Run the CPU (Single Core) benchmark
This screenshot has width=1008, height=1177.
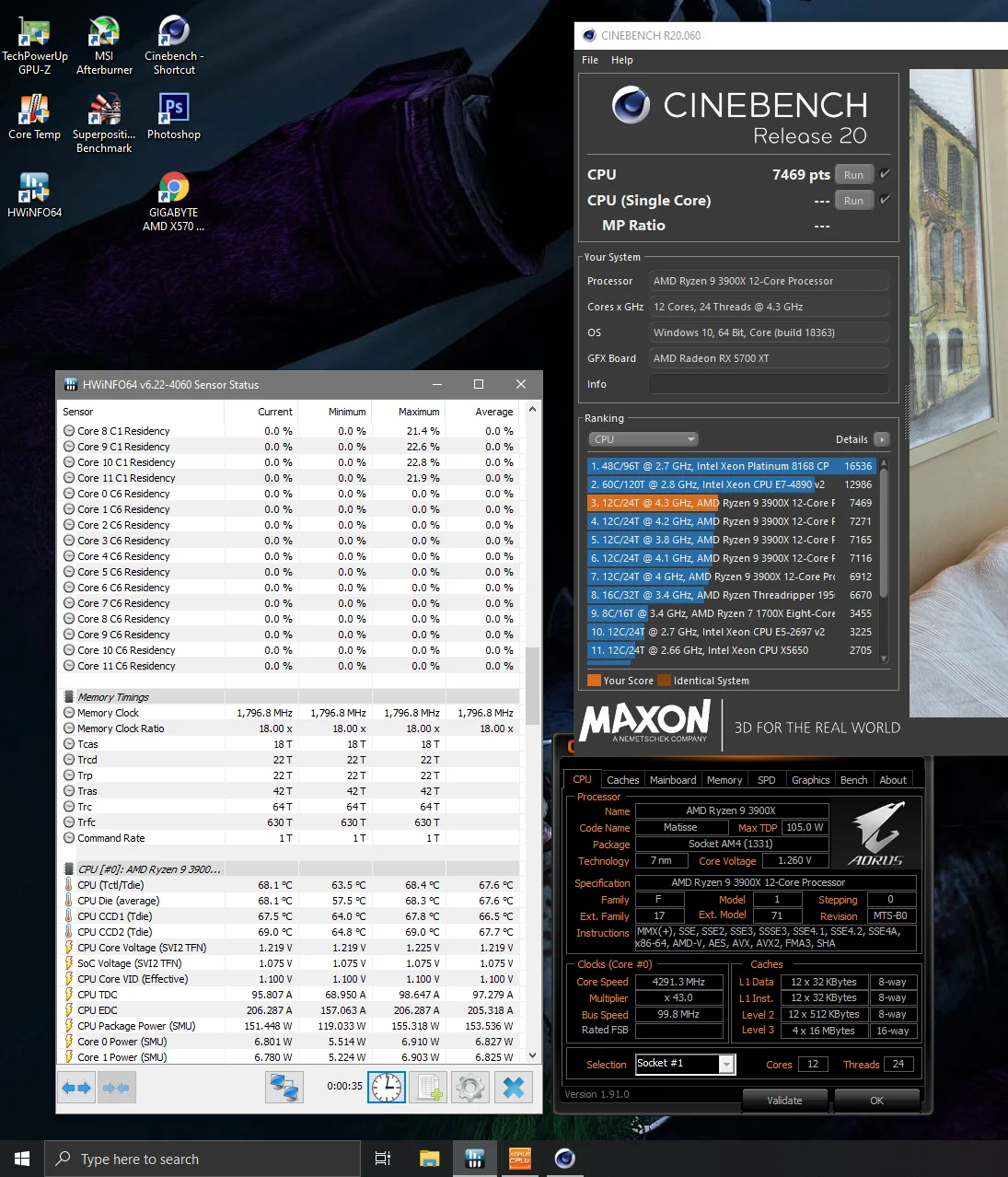coord(854,201)
